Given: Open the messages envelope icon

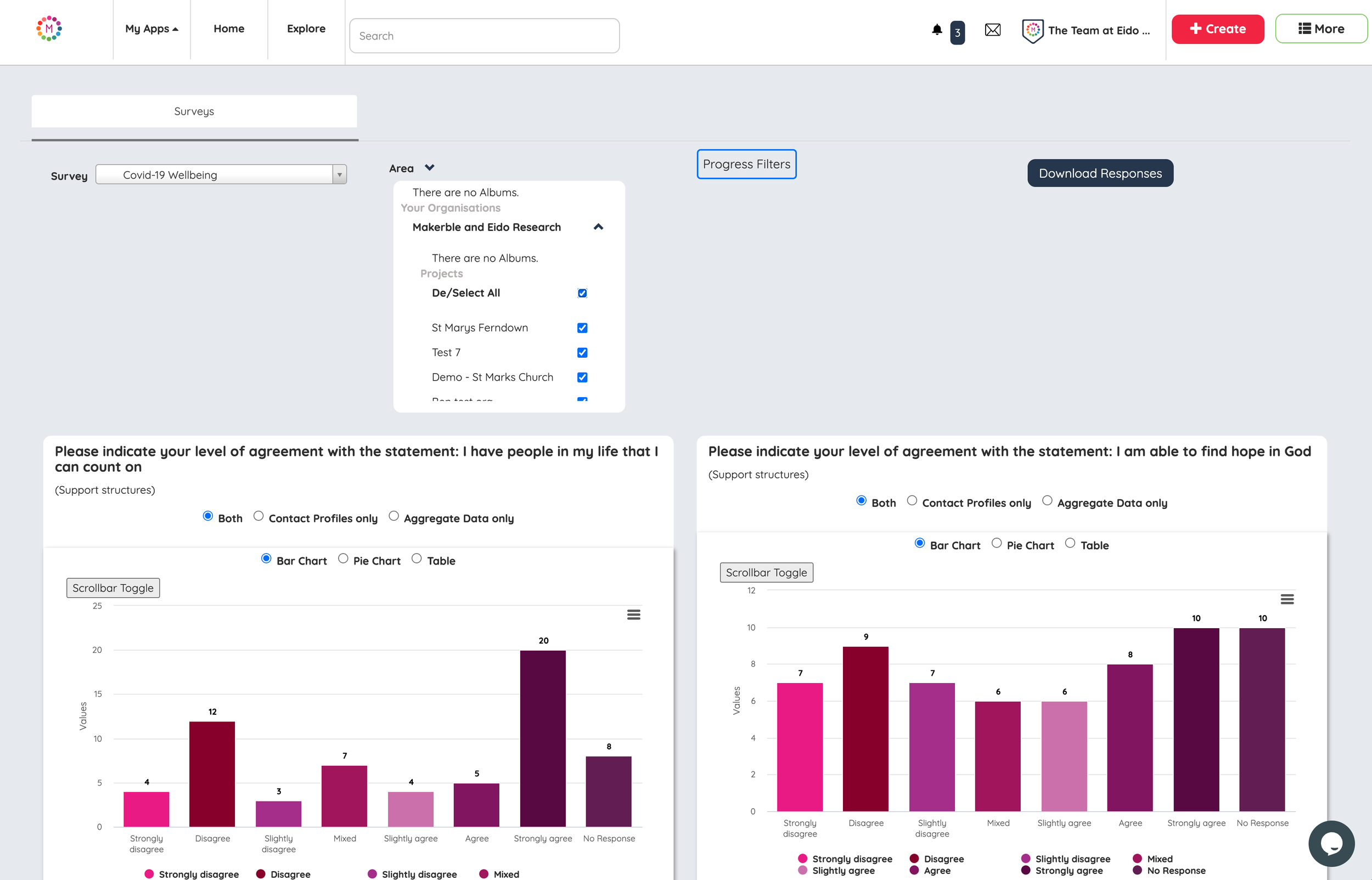Looking at the screenshot, I should coord(993,30).
